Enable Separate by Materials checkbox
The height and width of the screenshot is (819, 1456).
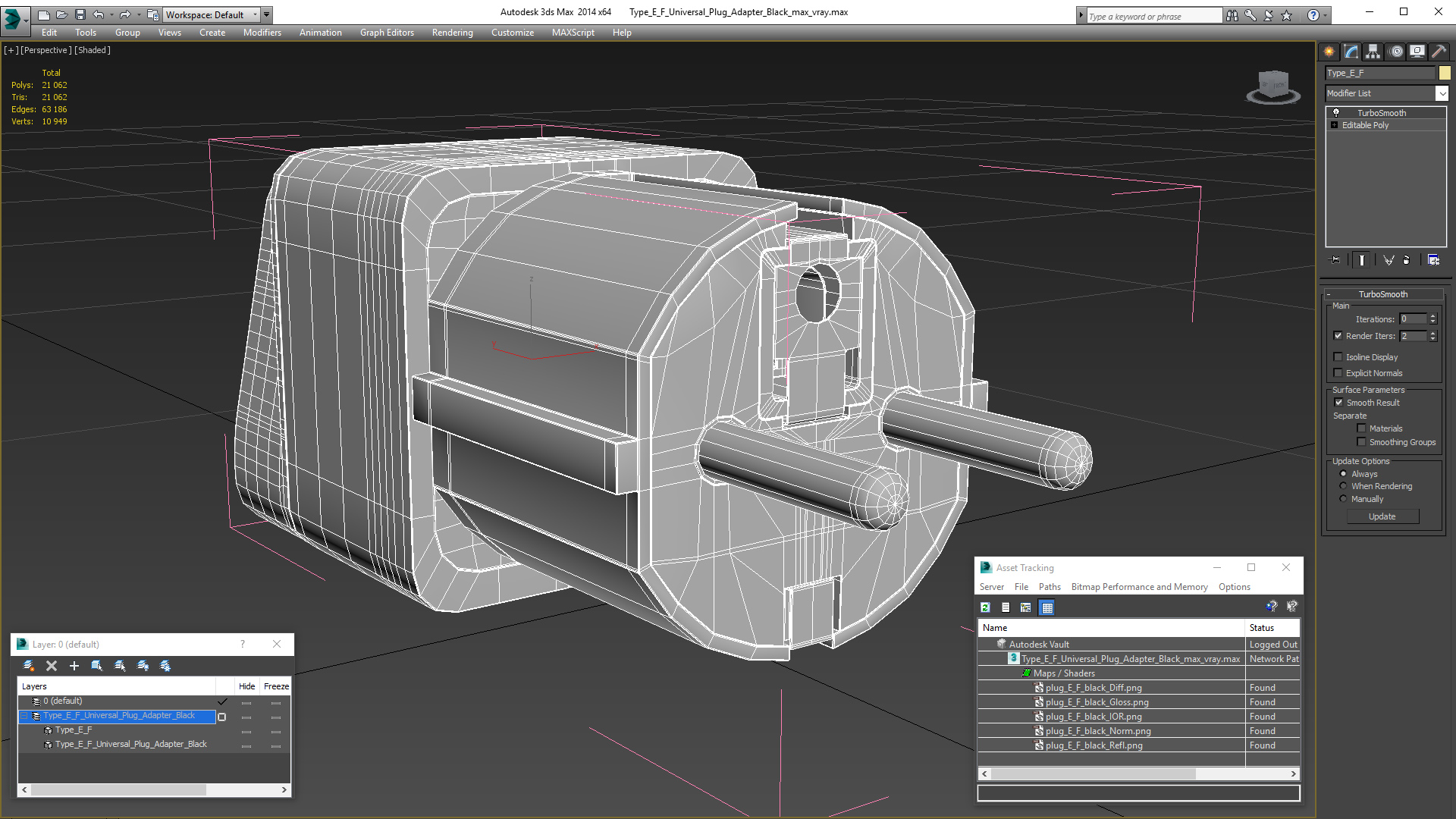point(1361,428)
